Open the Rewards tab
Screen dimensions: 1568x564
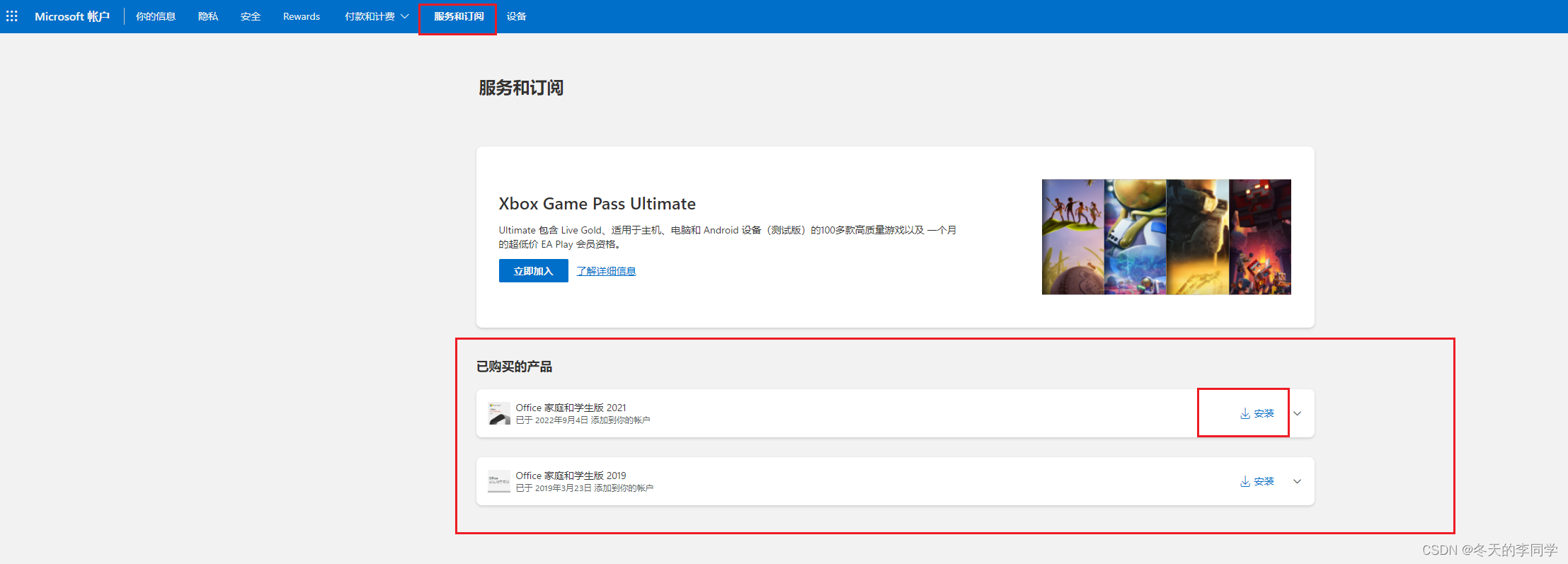(302, 16)
